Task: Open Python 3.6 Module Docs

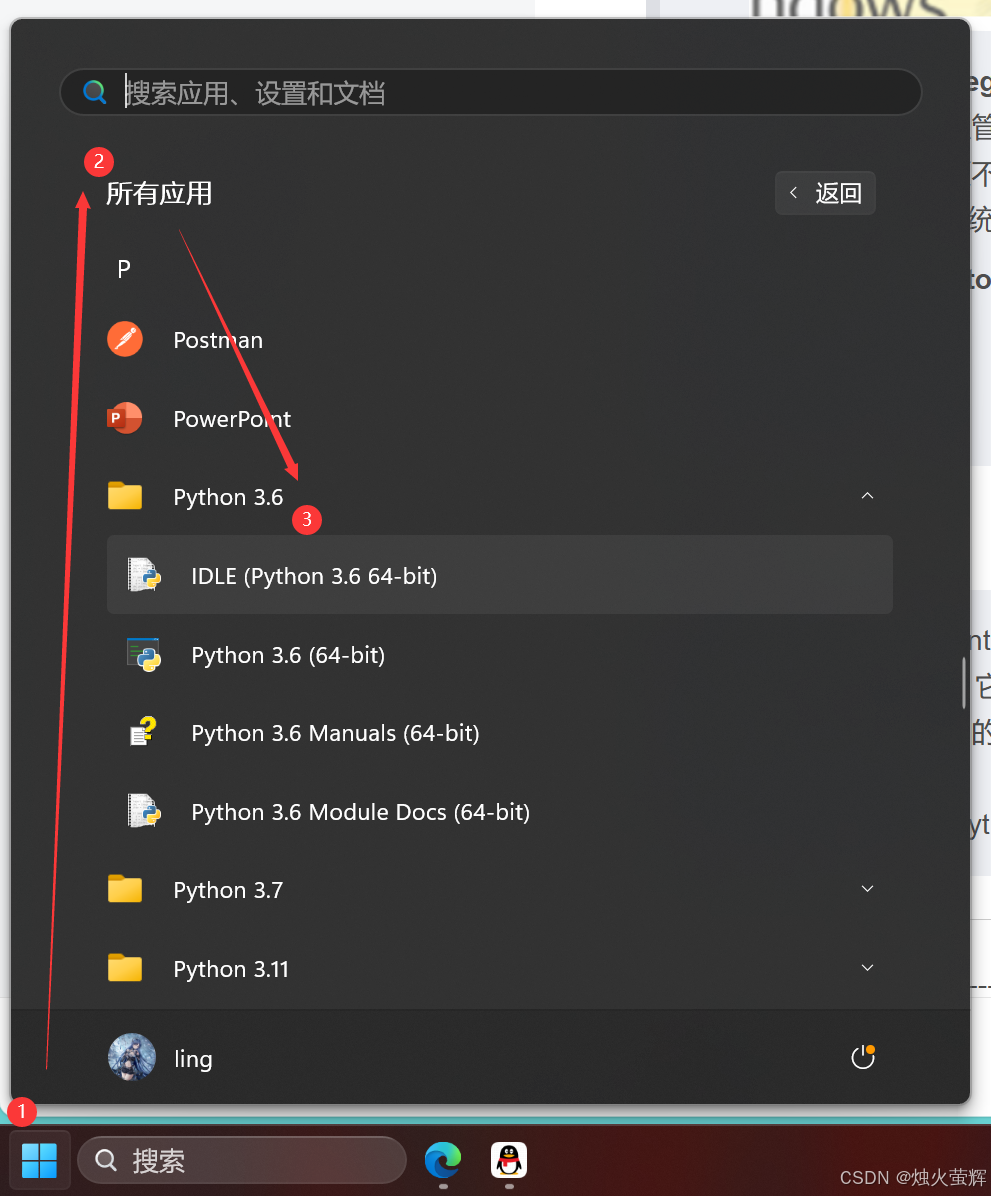Action: point(360,811)
